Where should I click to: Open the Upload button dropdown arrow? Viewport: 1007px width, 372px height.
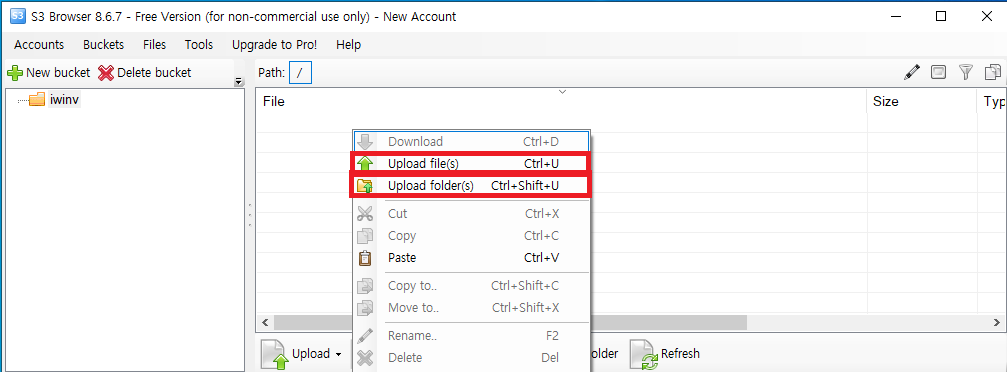point(337,354)
